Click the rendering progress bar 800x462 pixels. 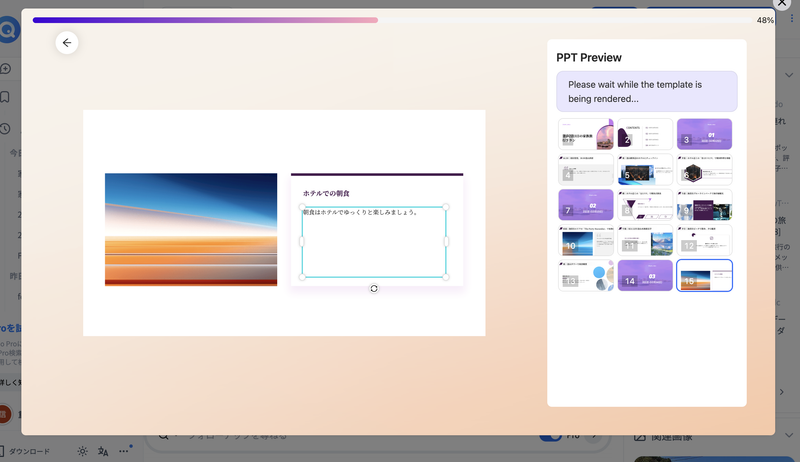[390, 20]
